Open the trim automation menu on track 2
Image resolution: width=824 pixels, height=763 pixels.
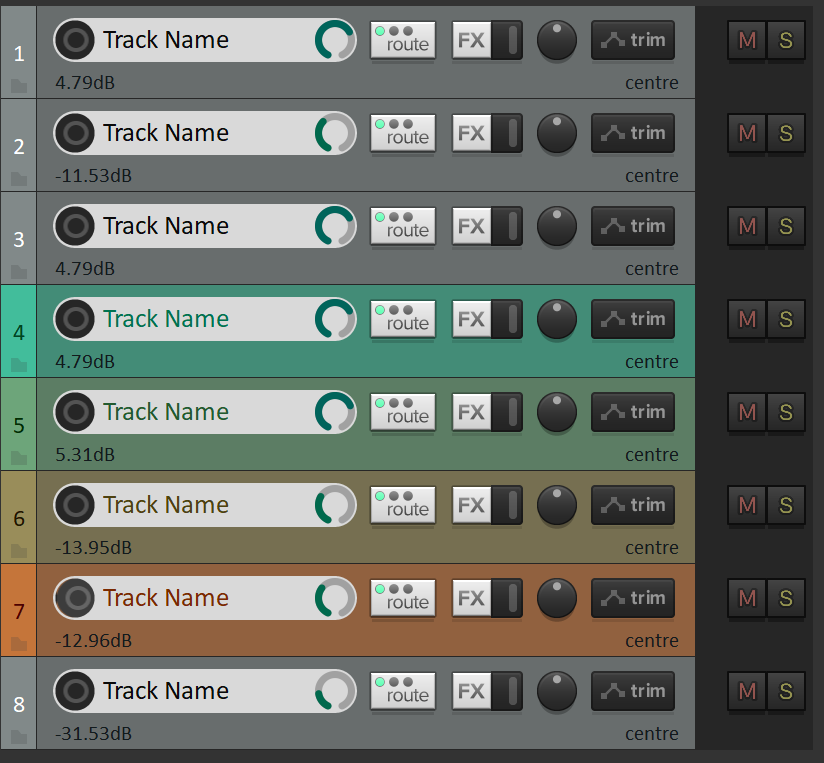tap(633, 133)
